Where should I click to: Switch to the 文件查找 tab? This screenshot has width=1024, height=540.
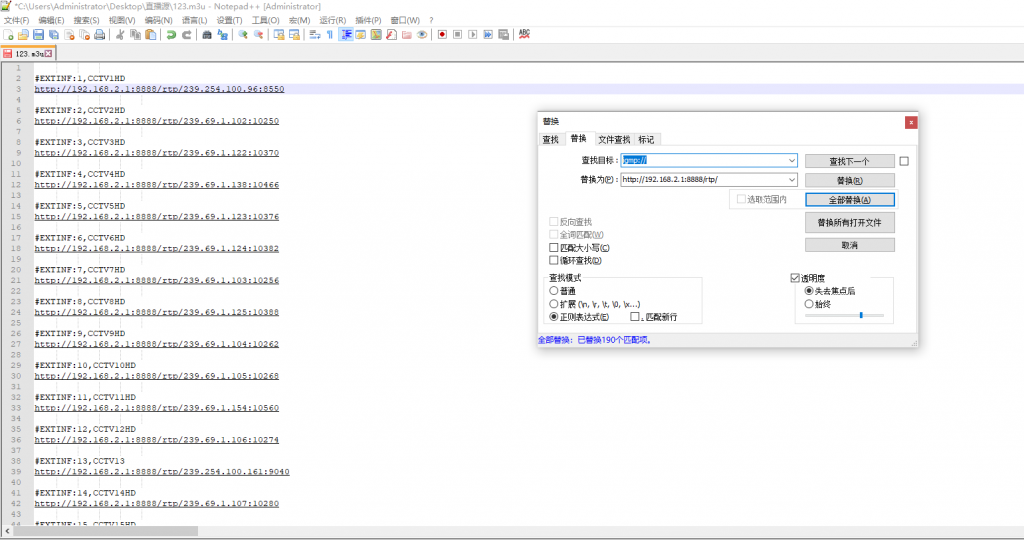(x=614, y=140)
